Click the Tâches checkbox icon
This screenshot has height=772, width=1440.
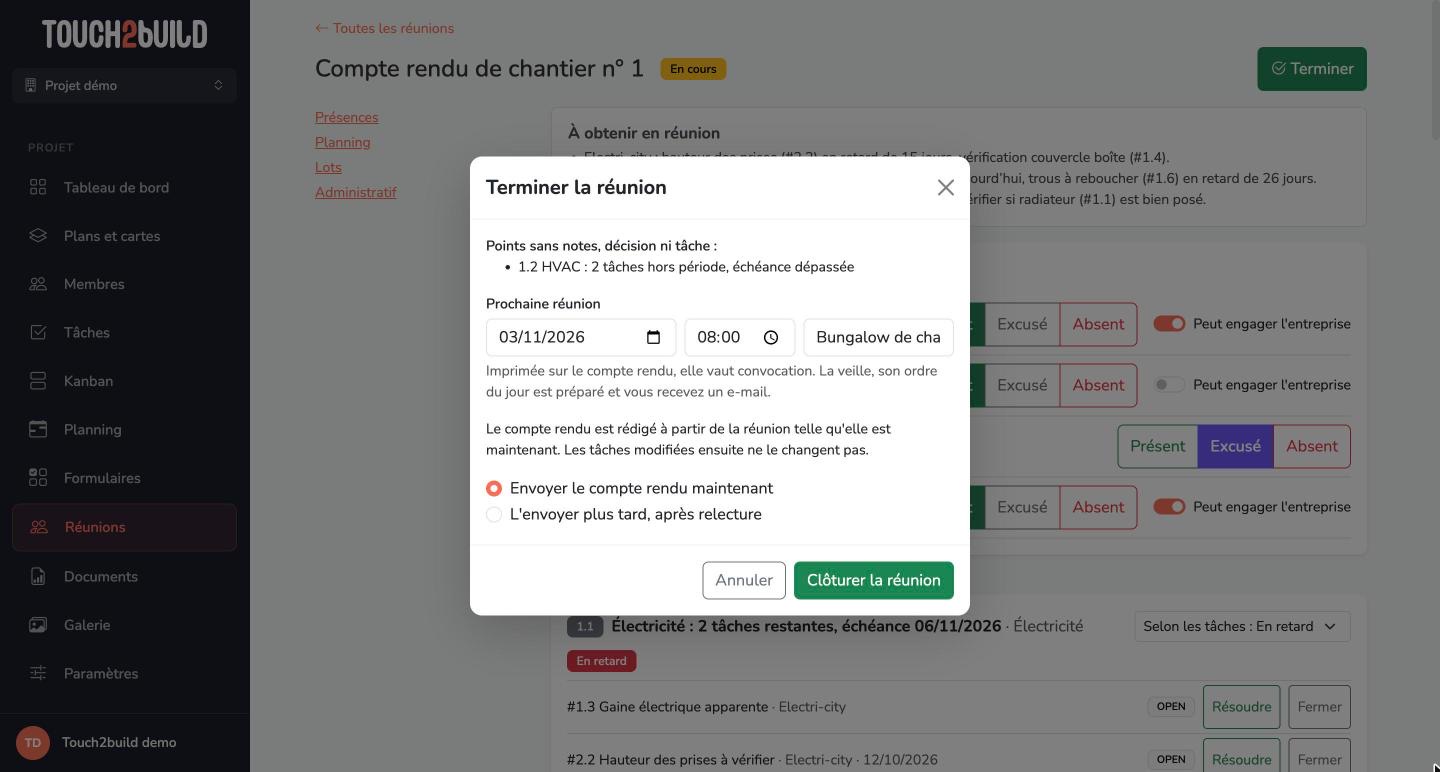click(38, 332)
